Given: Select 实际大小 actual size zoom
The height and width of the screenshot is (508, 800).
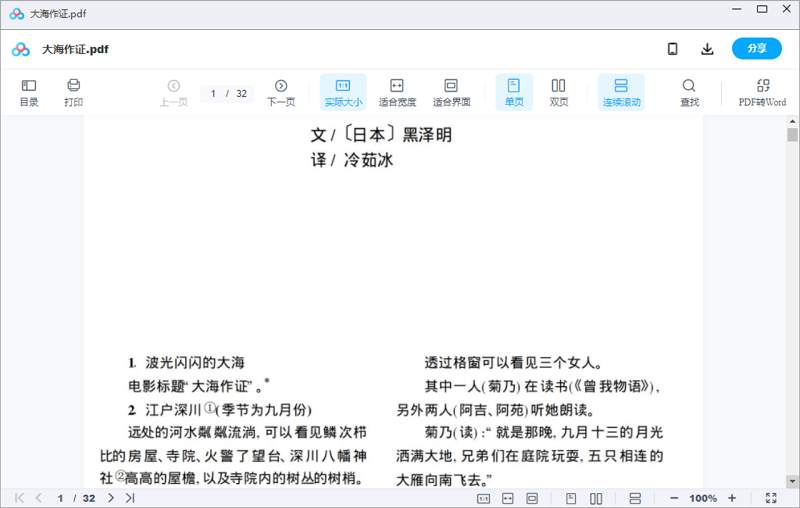Looking at the screenshot, I should [x=343, y=92].
